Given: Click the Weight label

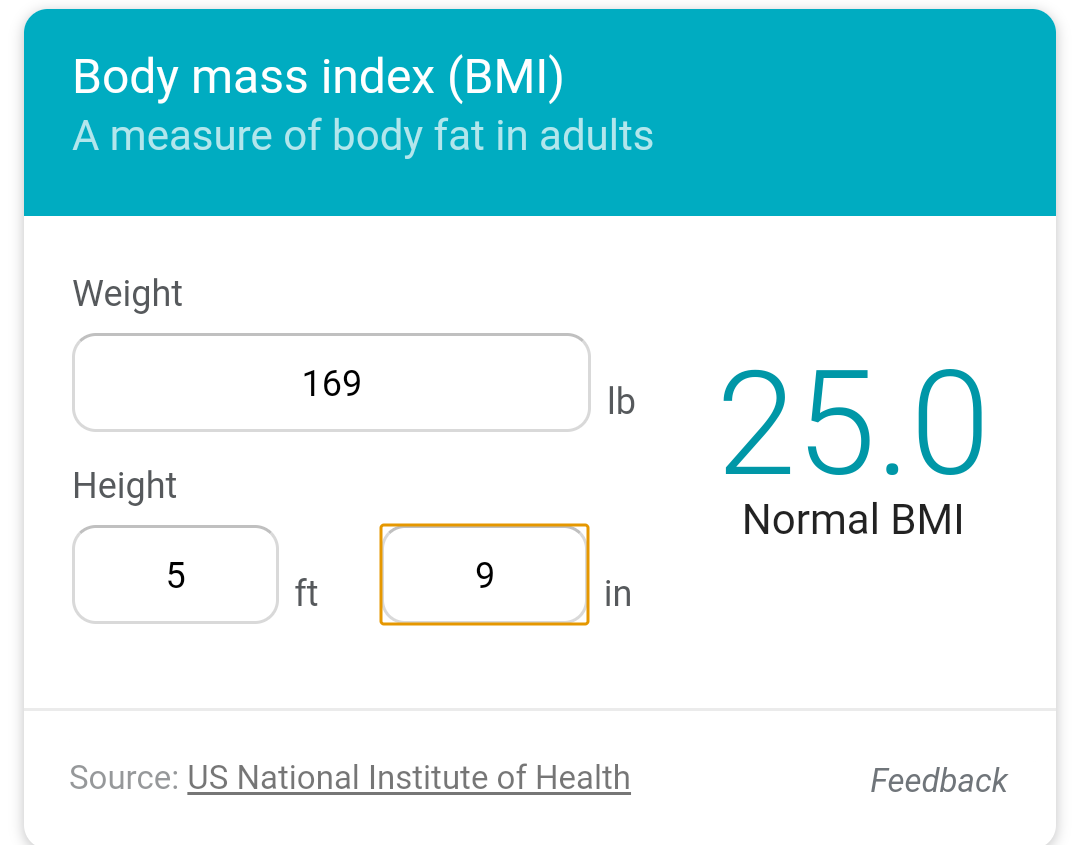Looking at the screenshot, I should (127, 294).
